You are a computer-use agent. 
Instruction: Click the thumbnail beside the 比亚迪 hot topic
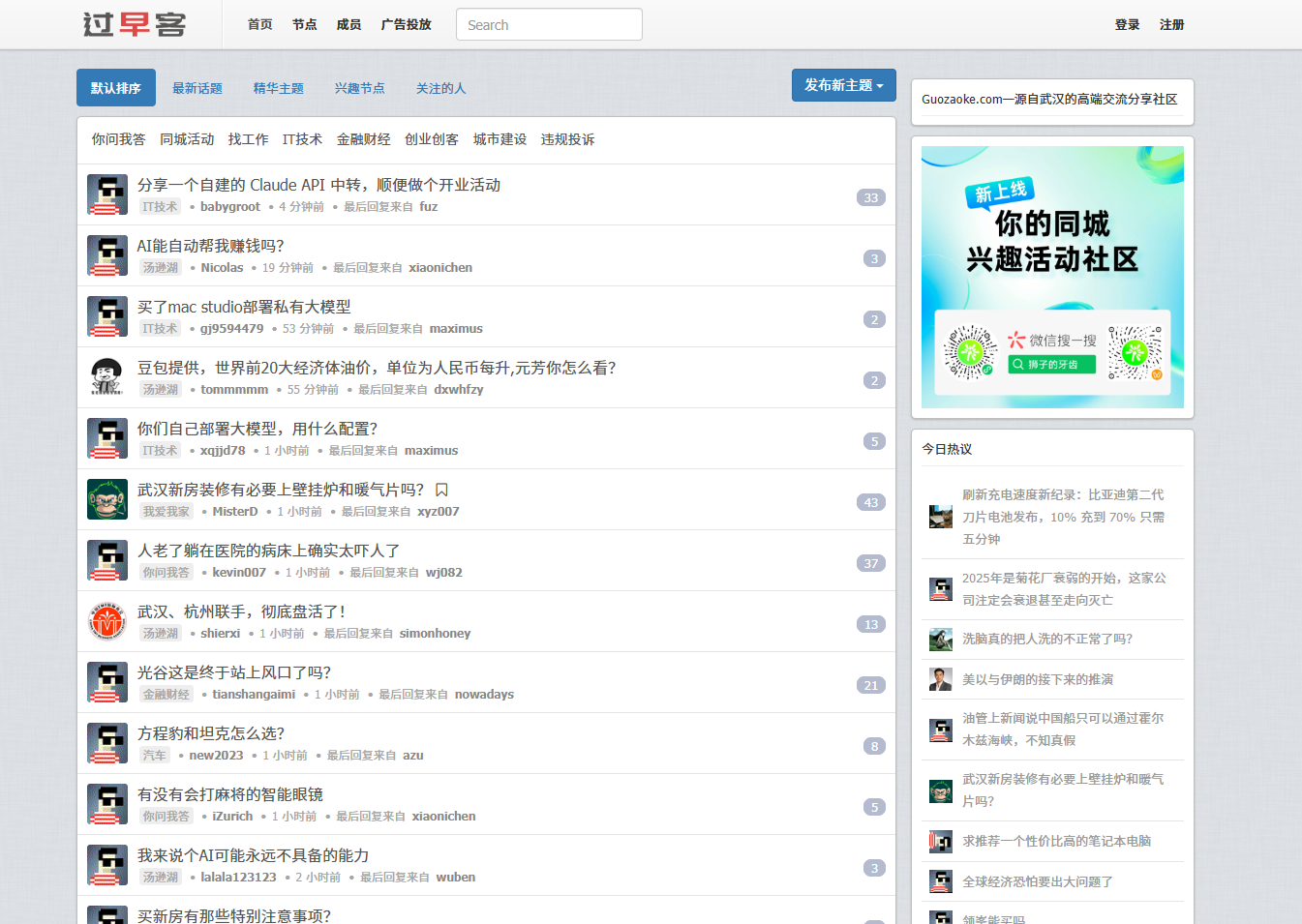940,516
